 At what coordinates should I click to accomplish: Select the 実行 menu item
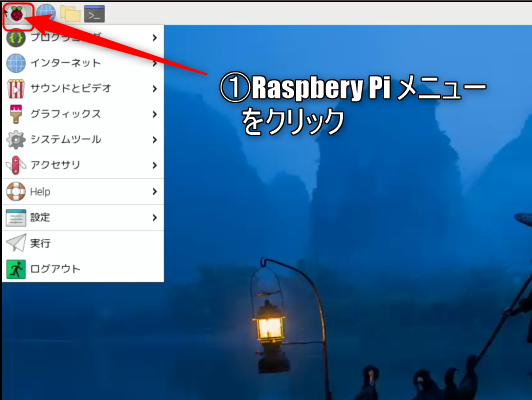coord(83,243)
